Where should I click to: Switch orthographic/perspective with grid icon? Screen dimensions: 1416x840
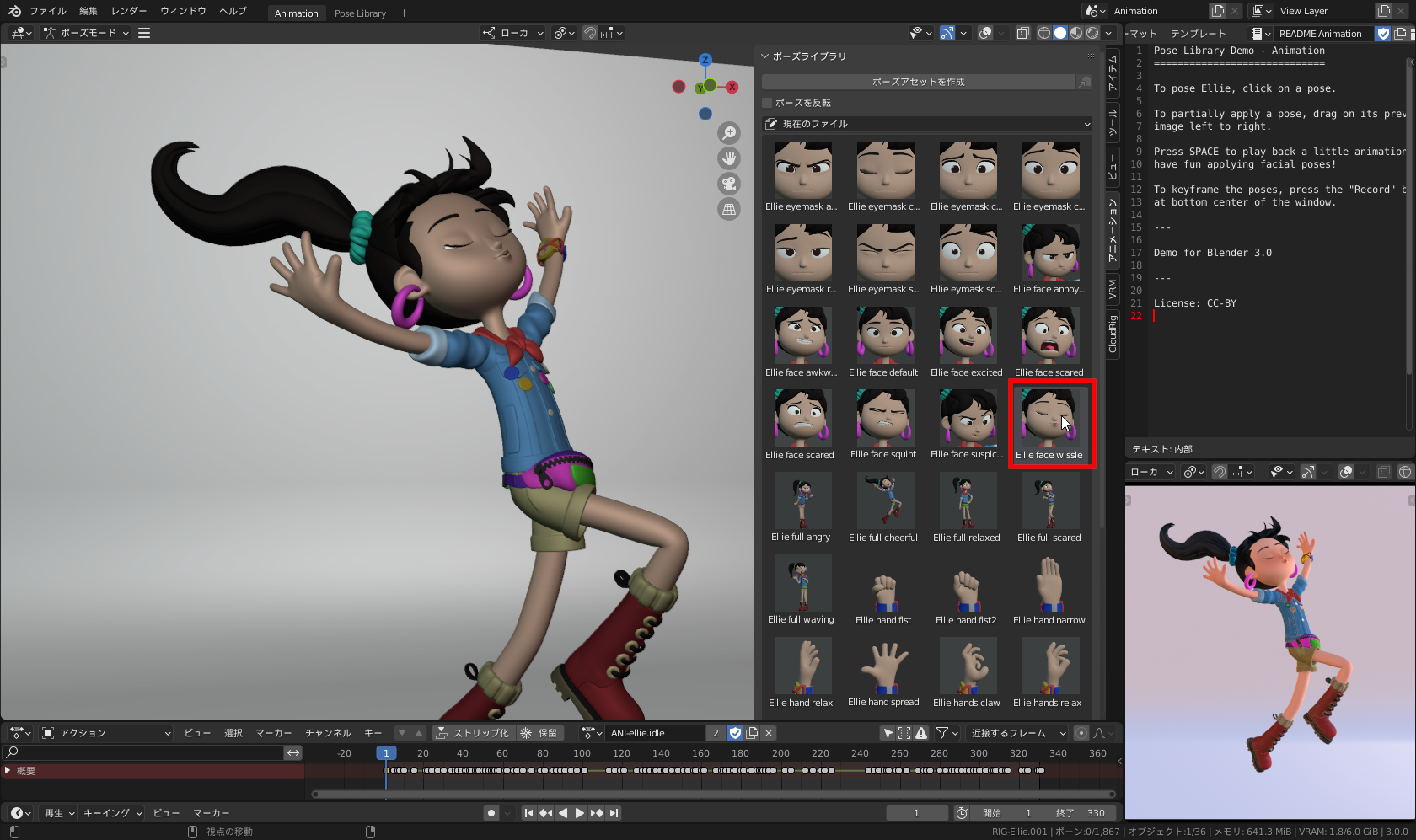pos(729,209)
